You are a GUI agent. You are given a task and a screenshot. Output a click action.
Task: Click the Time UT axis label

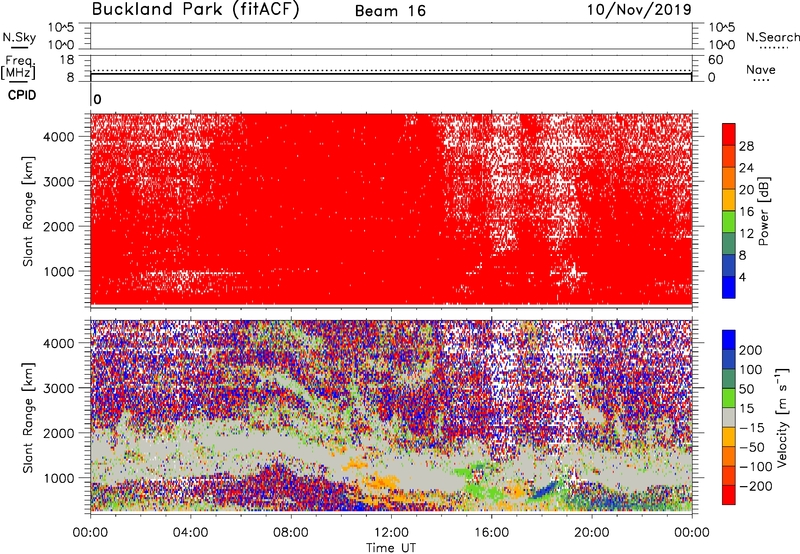tap(391, 548)
